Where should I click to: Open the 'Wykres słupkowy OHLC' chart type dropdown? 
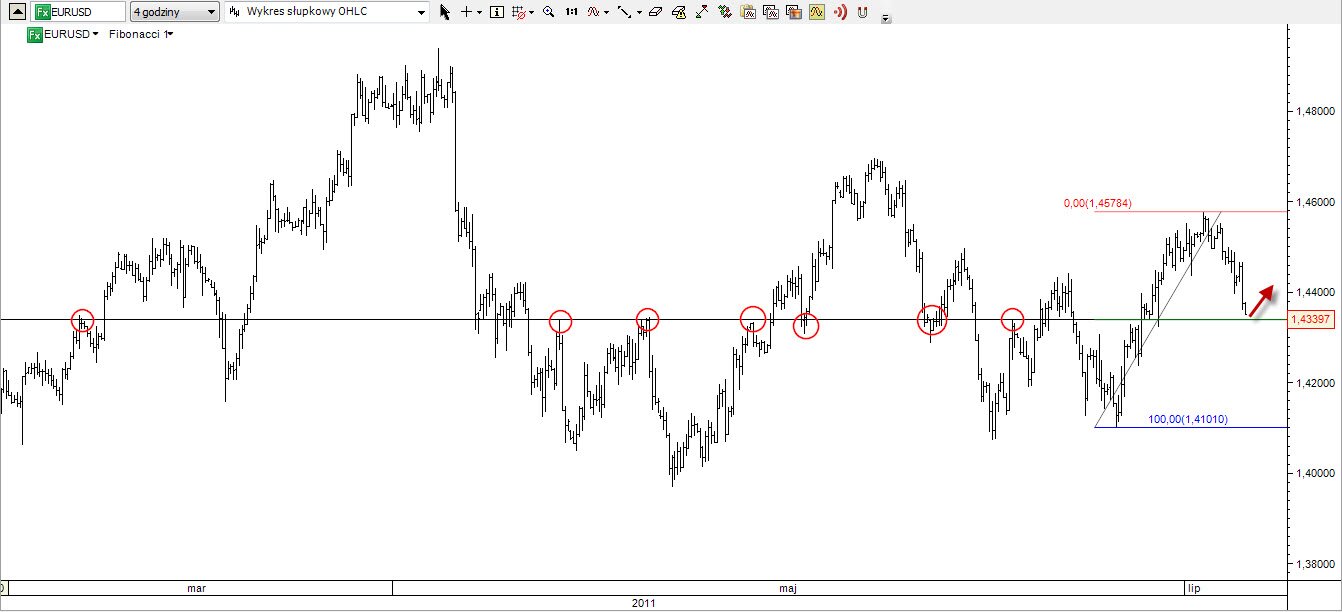326,12
